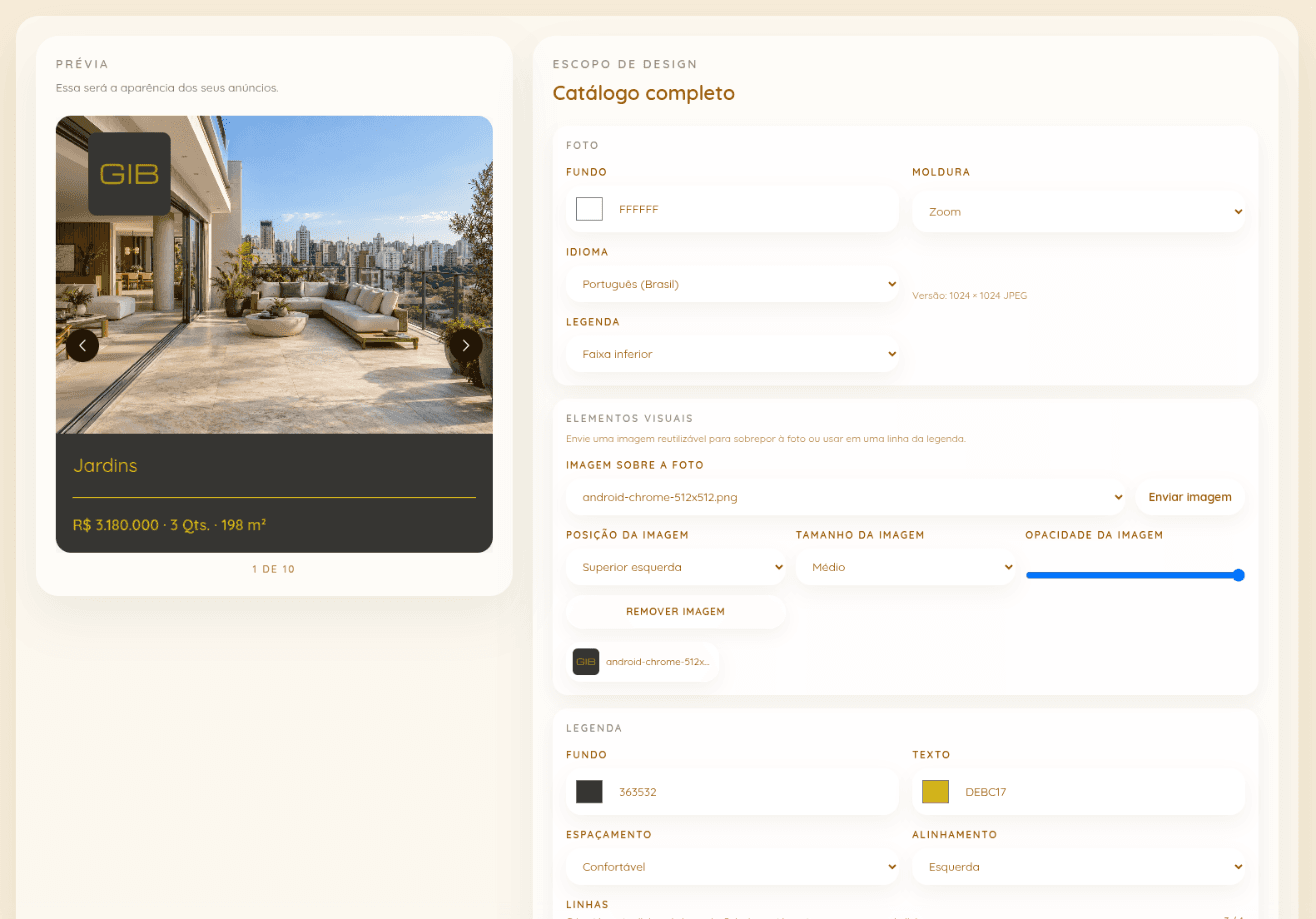Viewport: 1316px width, 919px height.
Task: Go to previous preview slide arrow
Action: 82,345
